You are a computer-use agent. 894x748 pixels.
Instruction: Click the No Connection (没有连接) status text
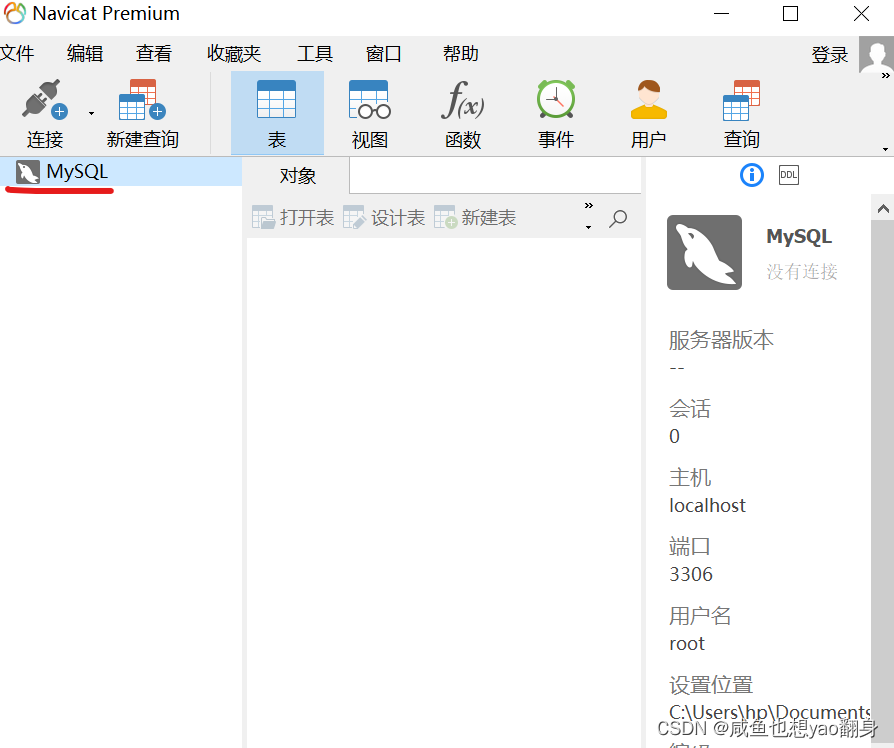[802, 271]
